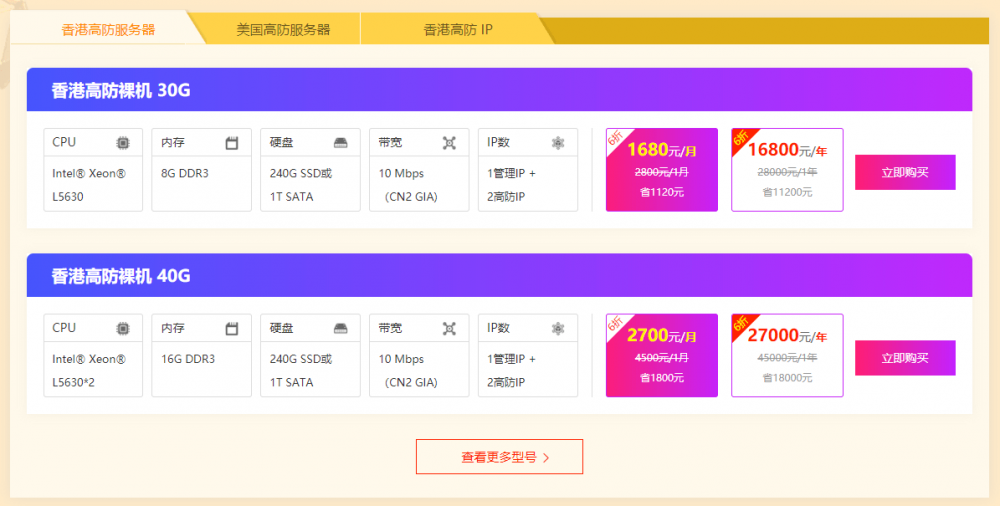The height and width of the screenshot is (506, 1000).
Task: Switch to 美国高防服务器 tab
Action: click(283, 29)
